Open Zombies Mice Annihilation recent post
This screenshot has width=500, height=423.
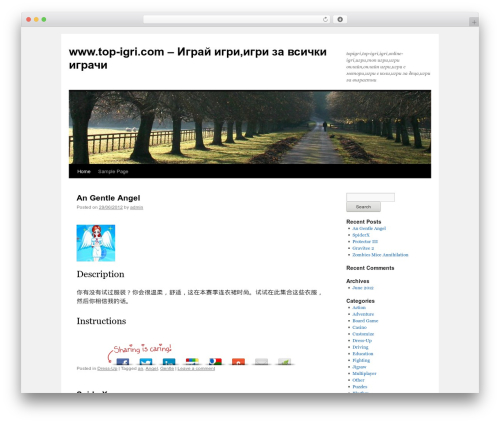[380, 255]
